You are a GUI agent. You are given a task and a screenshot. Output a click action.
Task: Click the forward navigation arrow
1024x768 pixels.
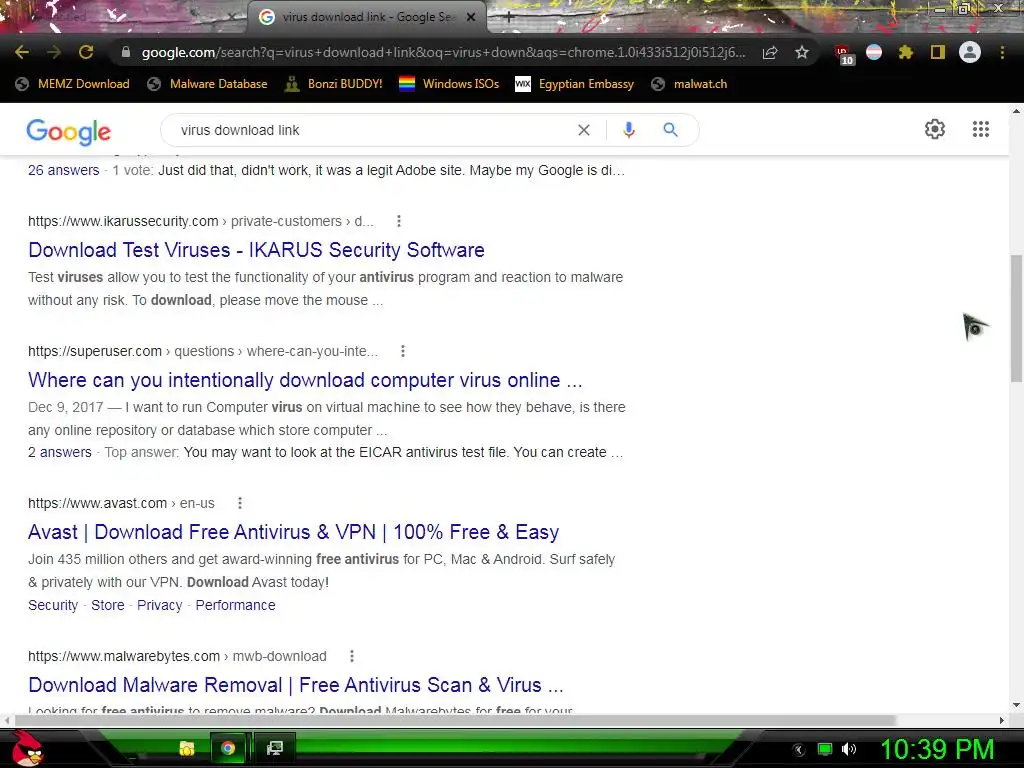(54, 52)
